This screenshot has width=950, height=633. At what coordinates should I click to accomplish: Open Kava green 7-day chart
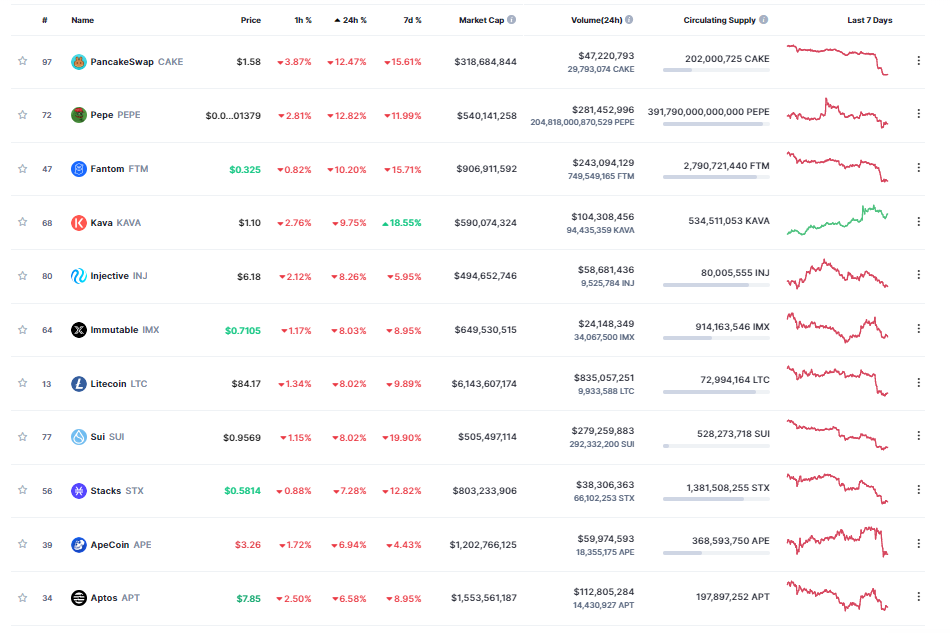point(837,220)
